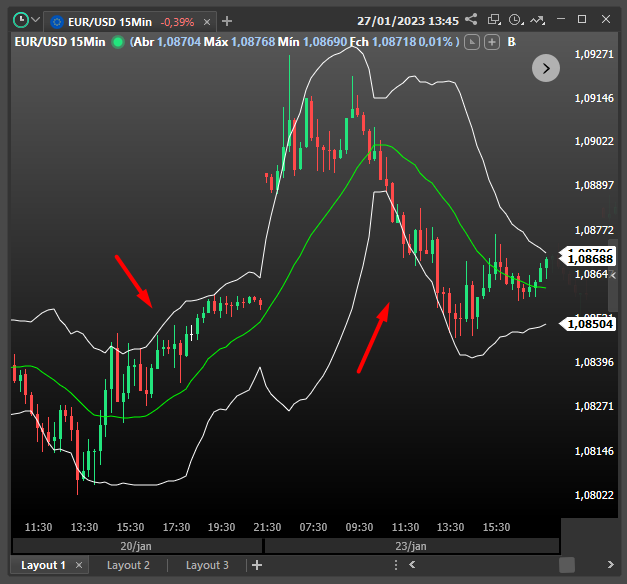Viewport: 627px width, 584px height.
Task: Open the detach window icon menu
Action: [x=493, y=20]
